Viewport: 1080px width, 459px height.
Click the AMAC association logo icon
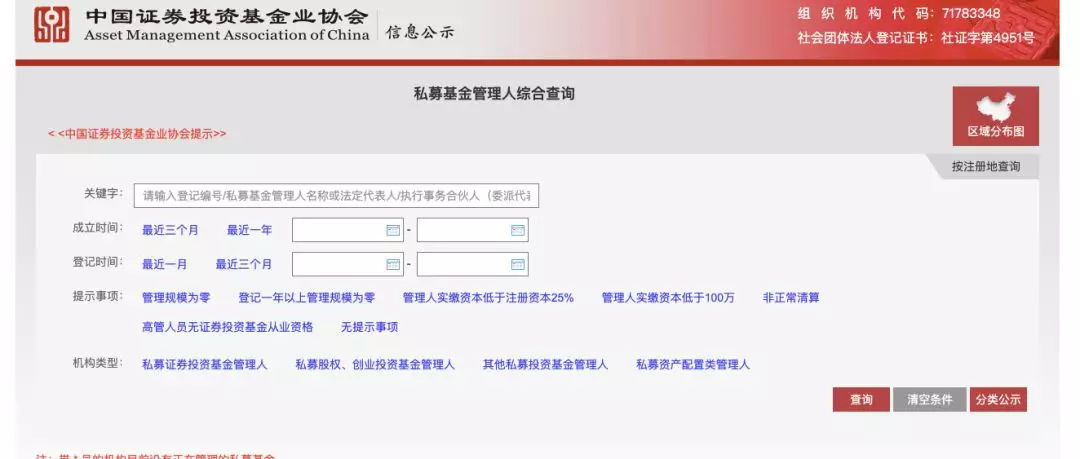click(x=52, y=24)
